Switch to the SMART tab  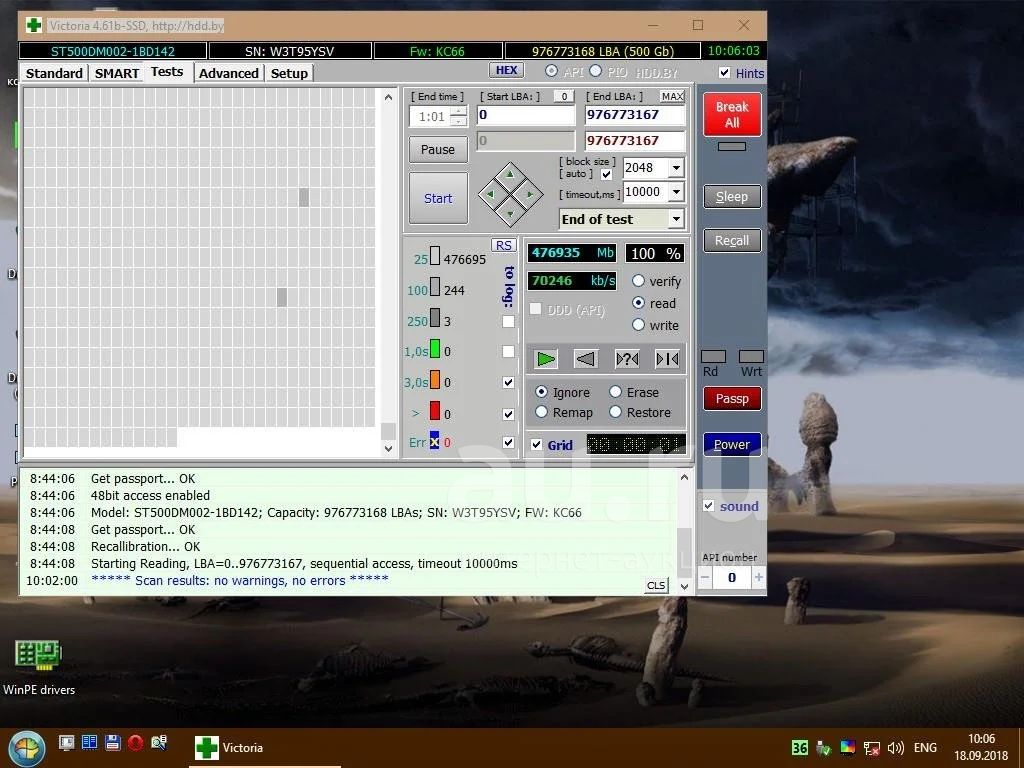[117, 73]
